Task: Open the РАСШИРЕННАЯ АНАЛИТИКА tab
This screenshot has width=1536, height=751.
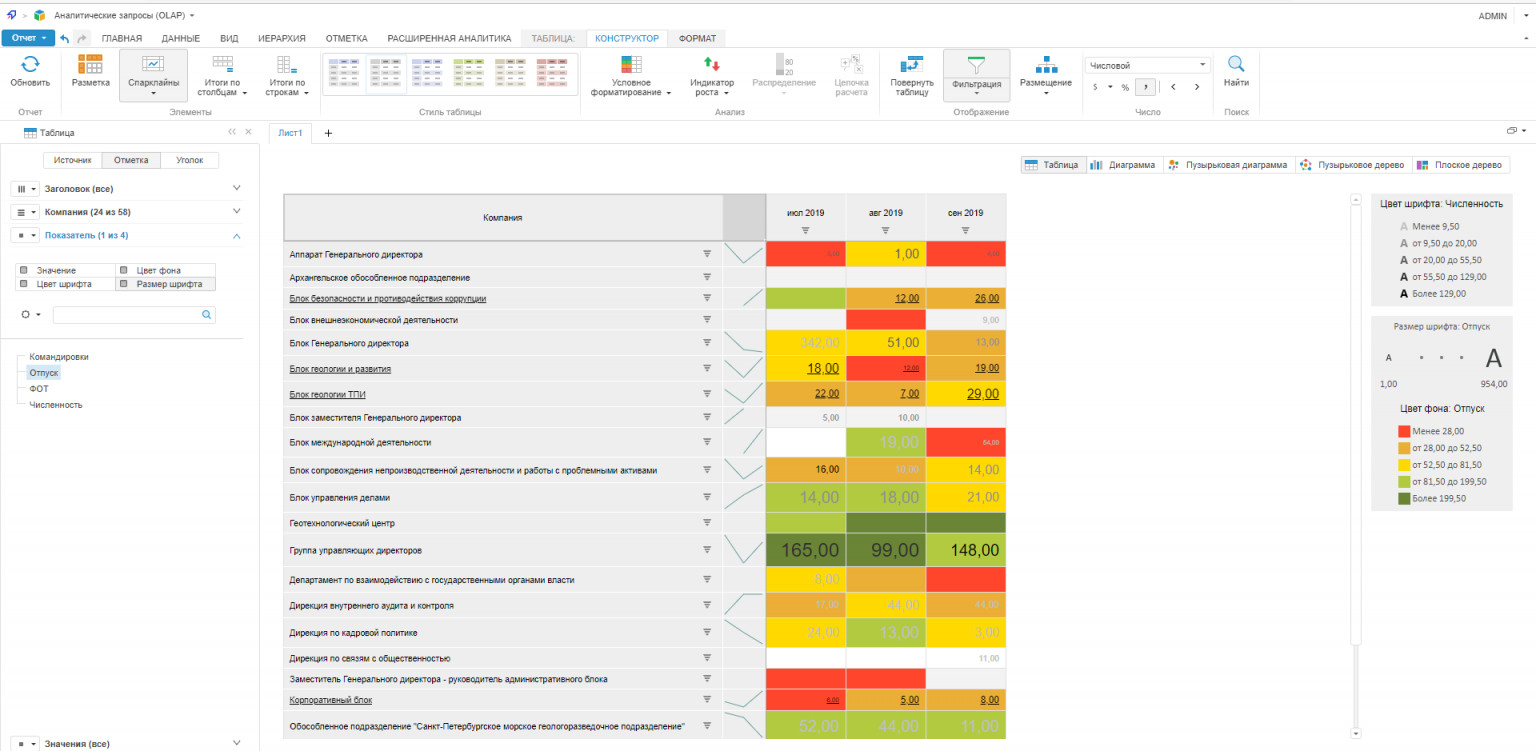Action: coord(449,38)
